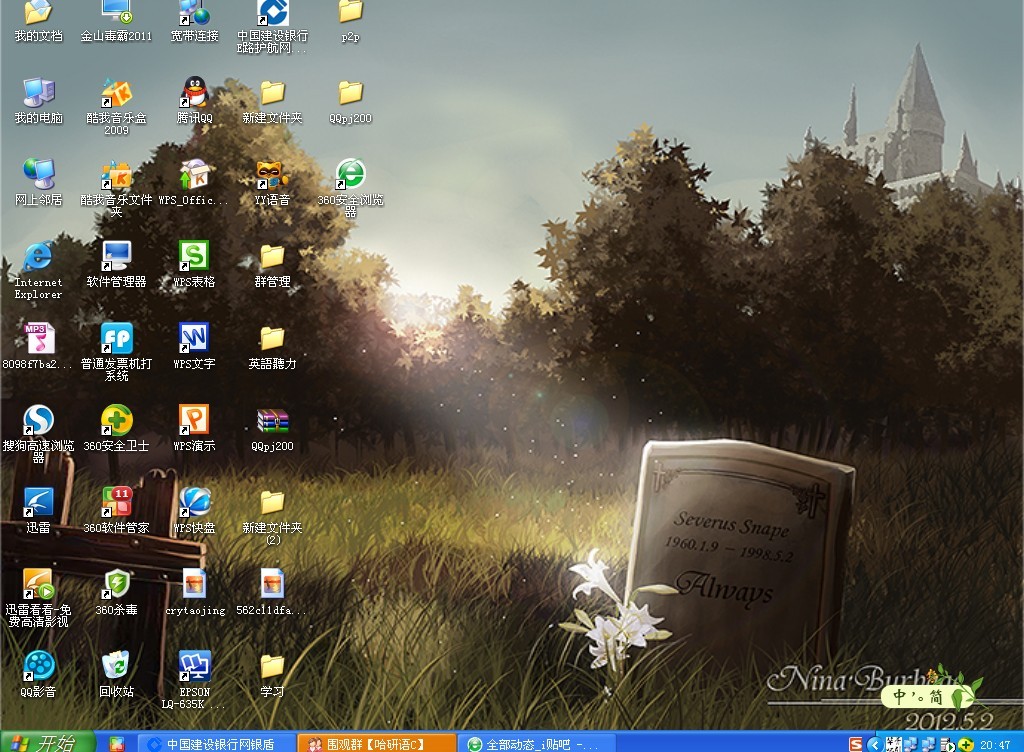1024x752 pixels.
Task: Click the 20:47 system clock
Action: tap(995, 745)
